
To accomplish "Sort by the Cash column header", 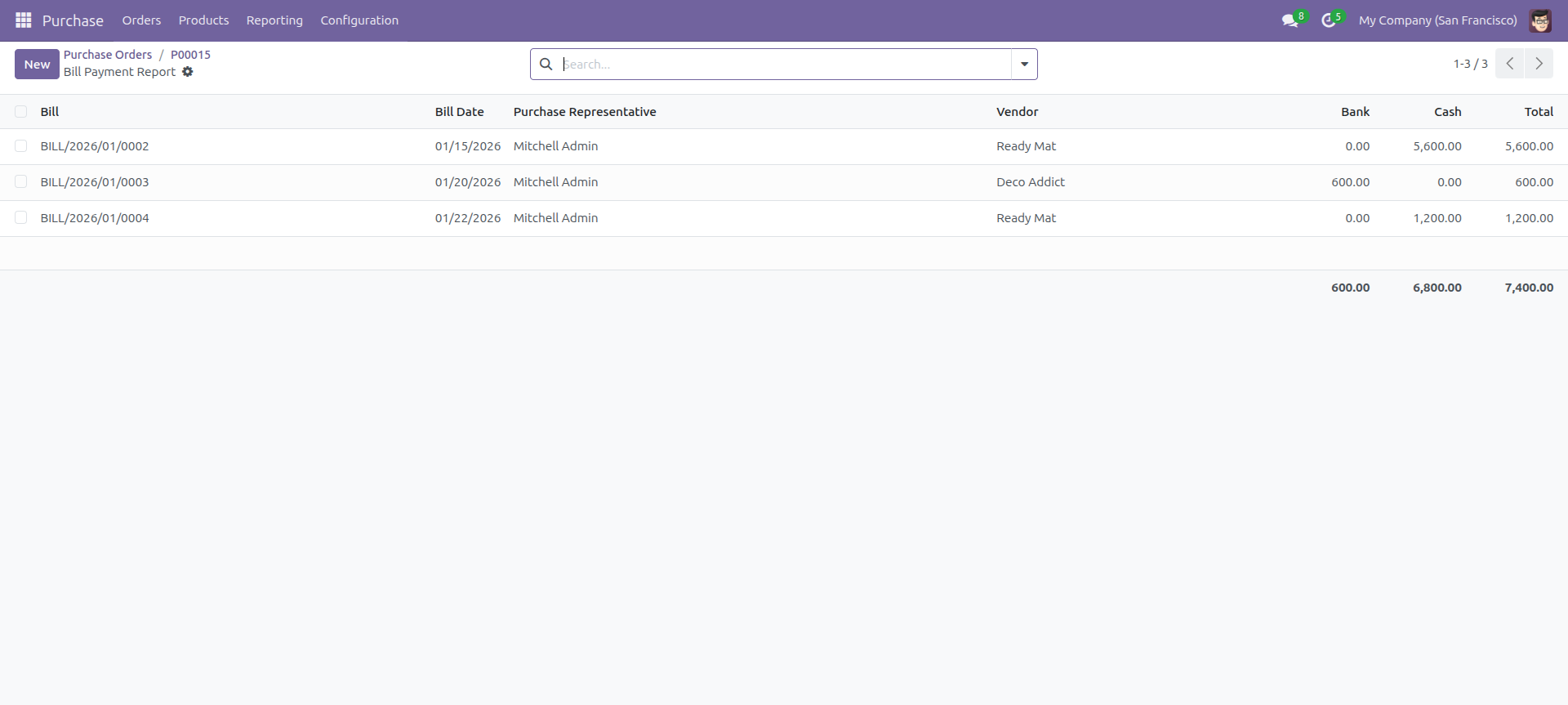I will (1448, 112).
